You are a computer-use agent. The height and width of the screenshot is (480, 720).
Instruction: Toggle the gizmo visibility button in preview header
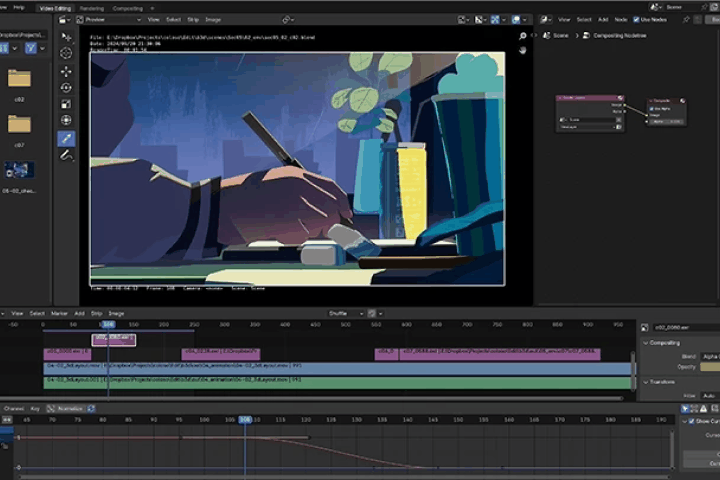pos(495,19)
